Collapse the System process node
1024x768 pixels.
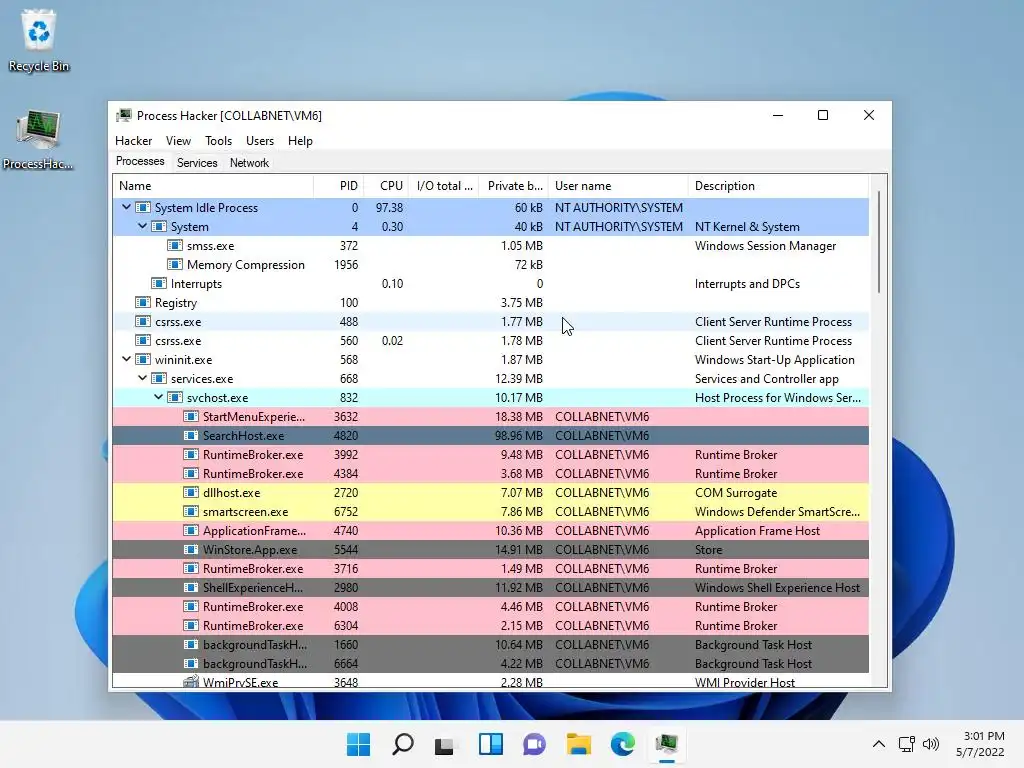(x=142, y=226)
